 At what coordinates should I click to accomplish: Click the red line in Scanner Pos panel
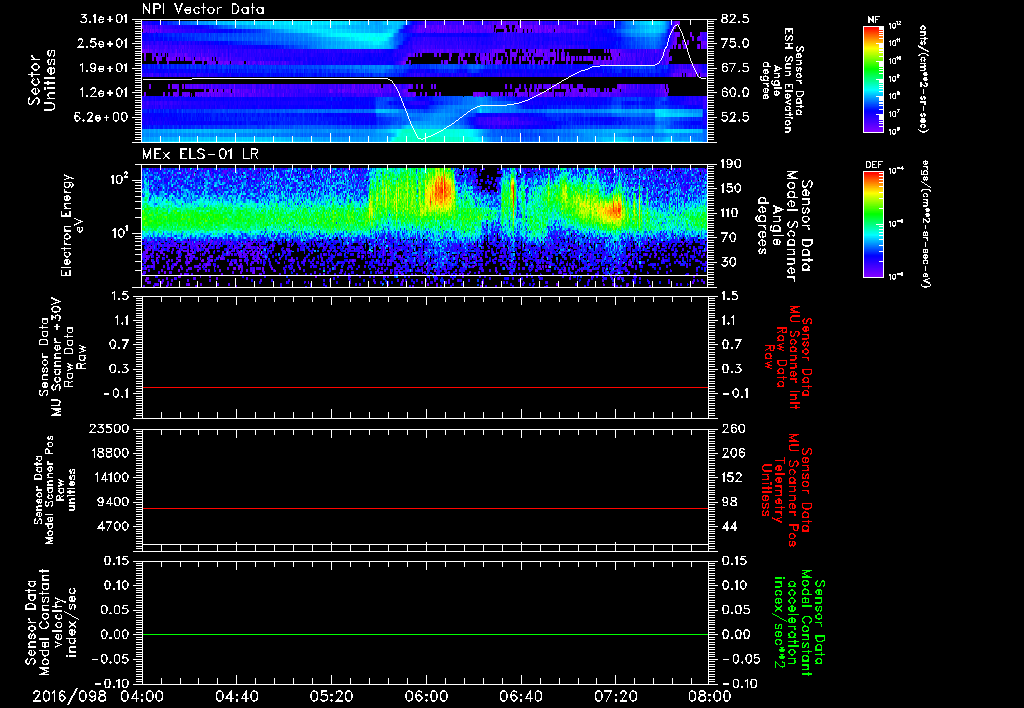[x=424, y=508]
